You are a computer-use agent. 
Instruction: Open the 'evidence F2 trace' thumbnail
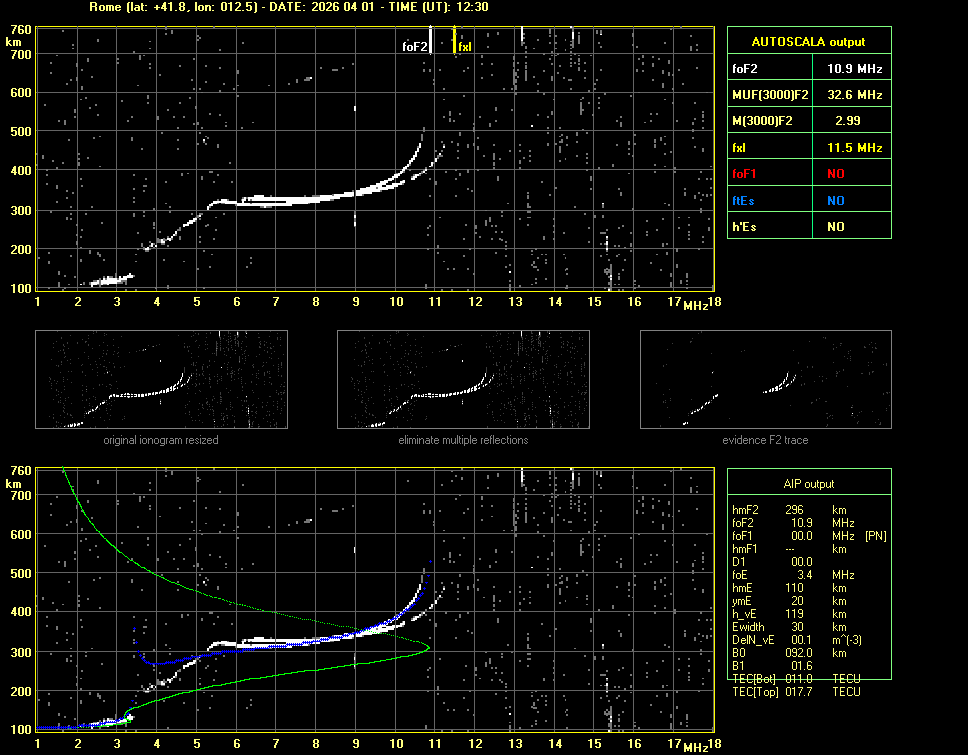coord(766,380)
